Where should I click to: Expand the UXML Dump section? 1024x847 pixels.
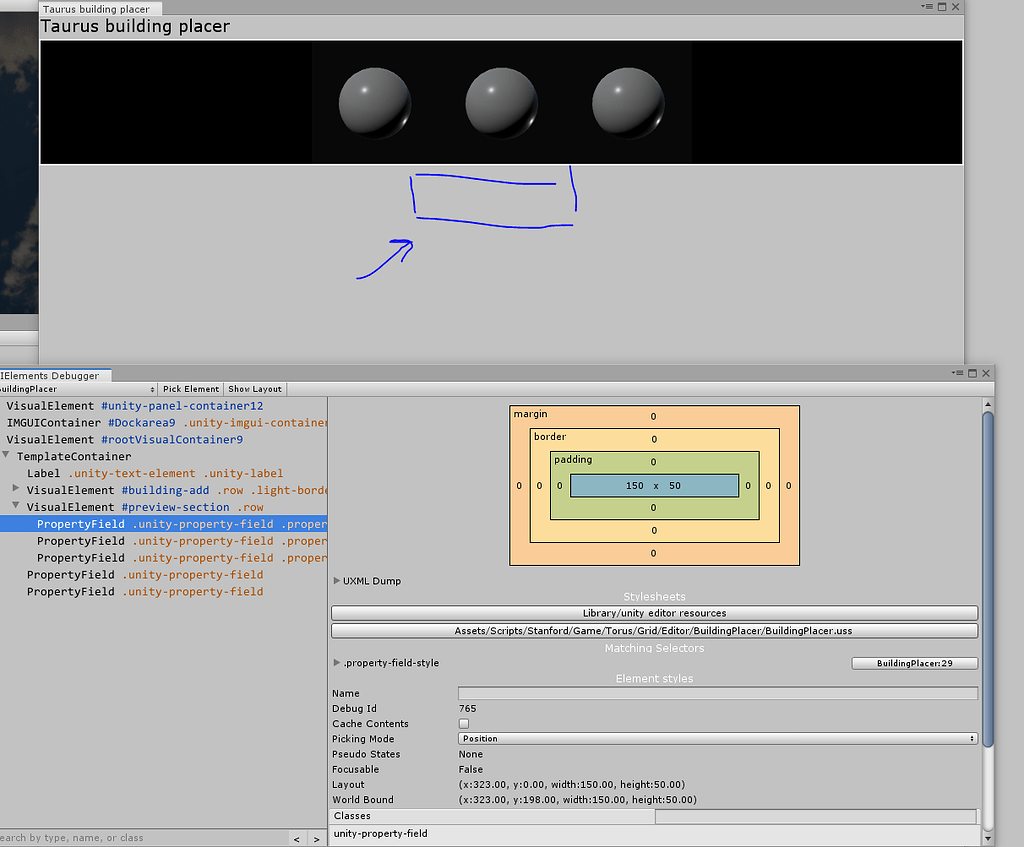click(x=338, y=580)
